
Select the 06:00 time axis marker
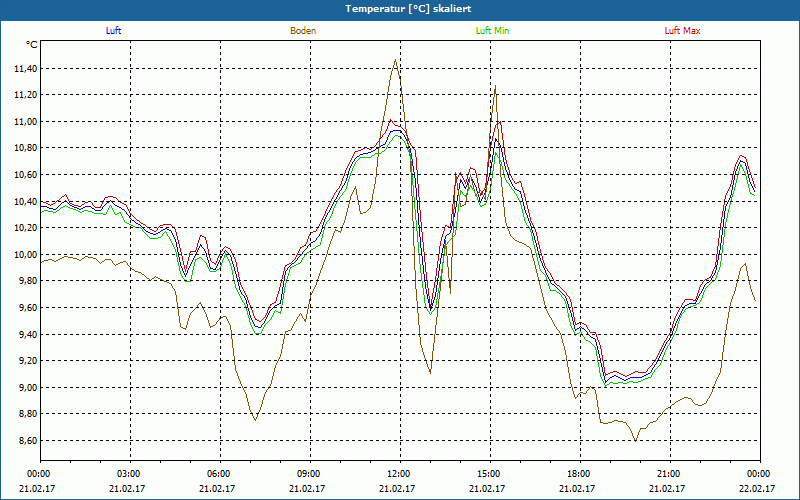(x=219, y=474)
